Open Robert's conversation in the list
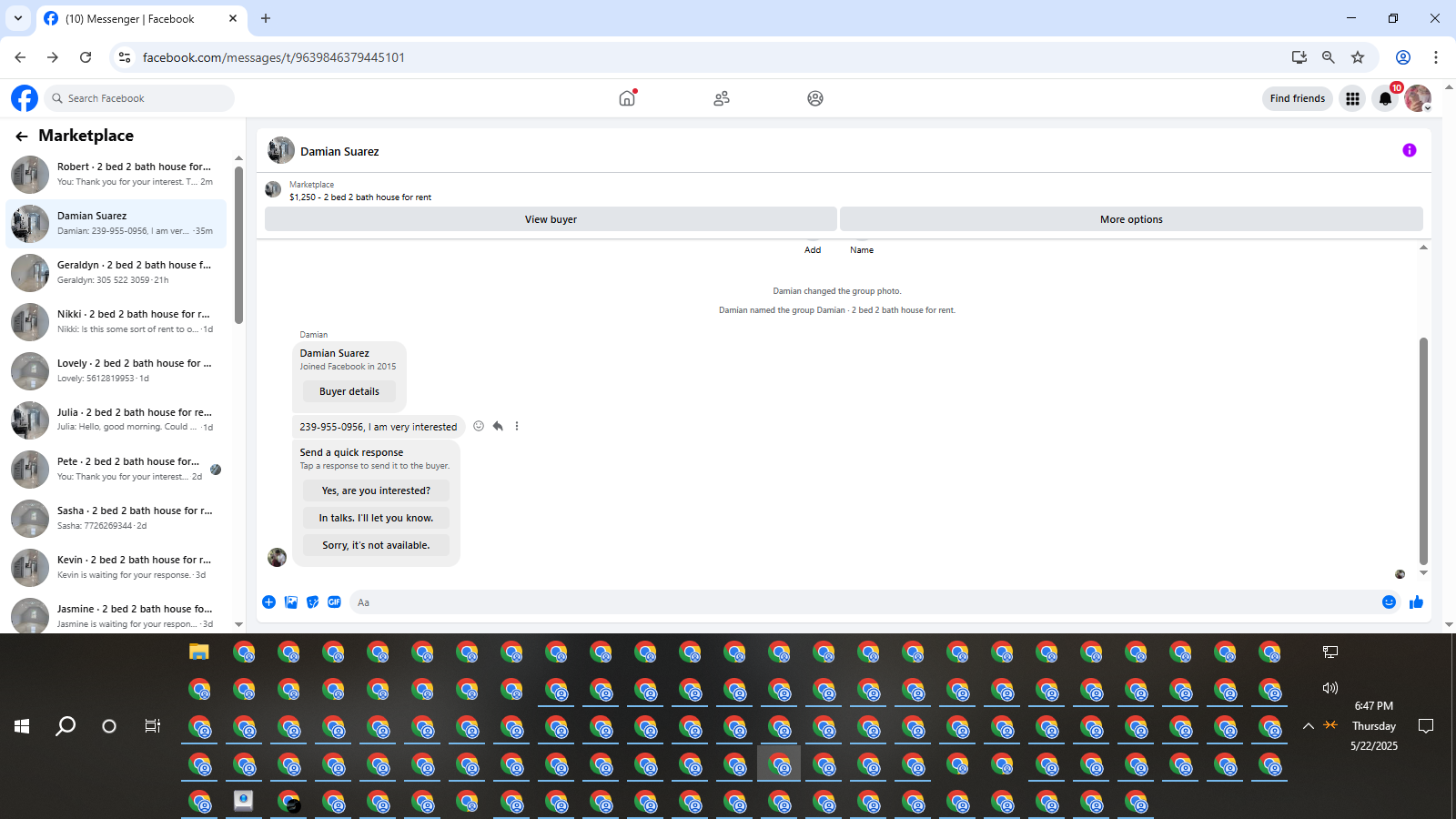 click(116, 175)
